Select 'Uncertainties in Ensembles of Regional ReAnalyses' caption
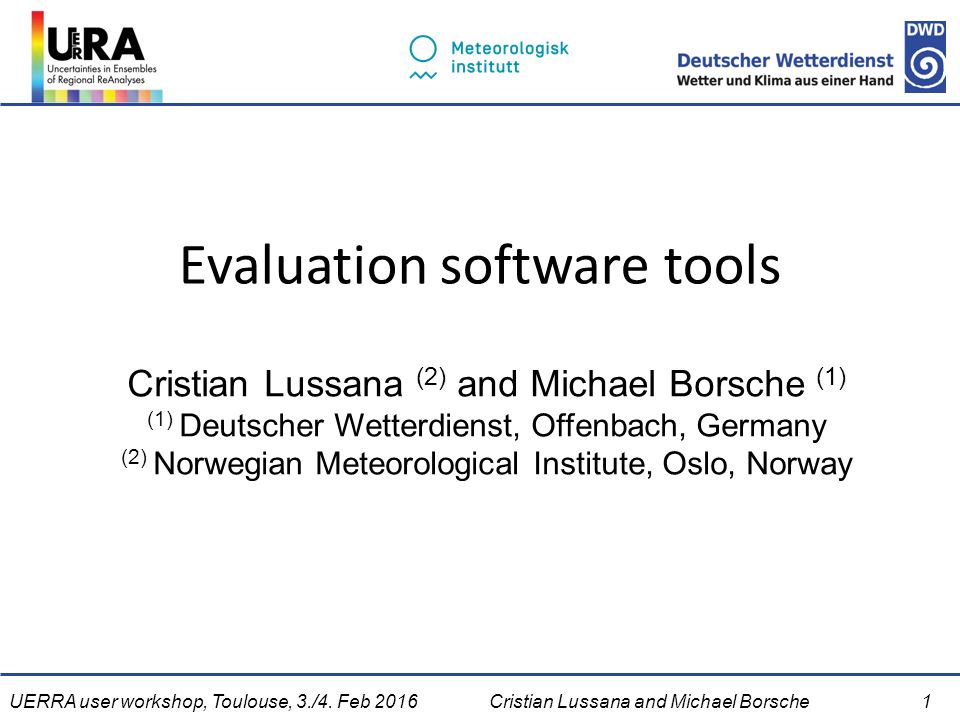 coord(102,74)
